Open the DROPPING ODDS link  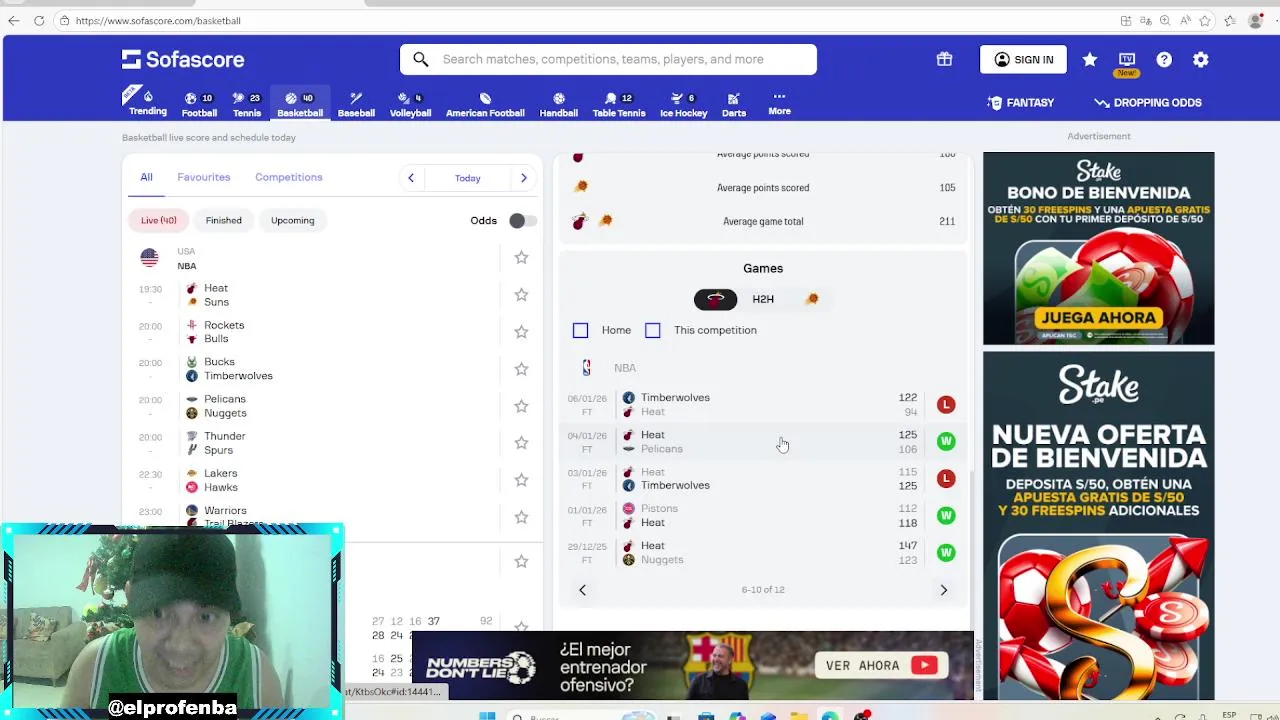[1148, 102]
